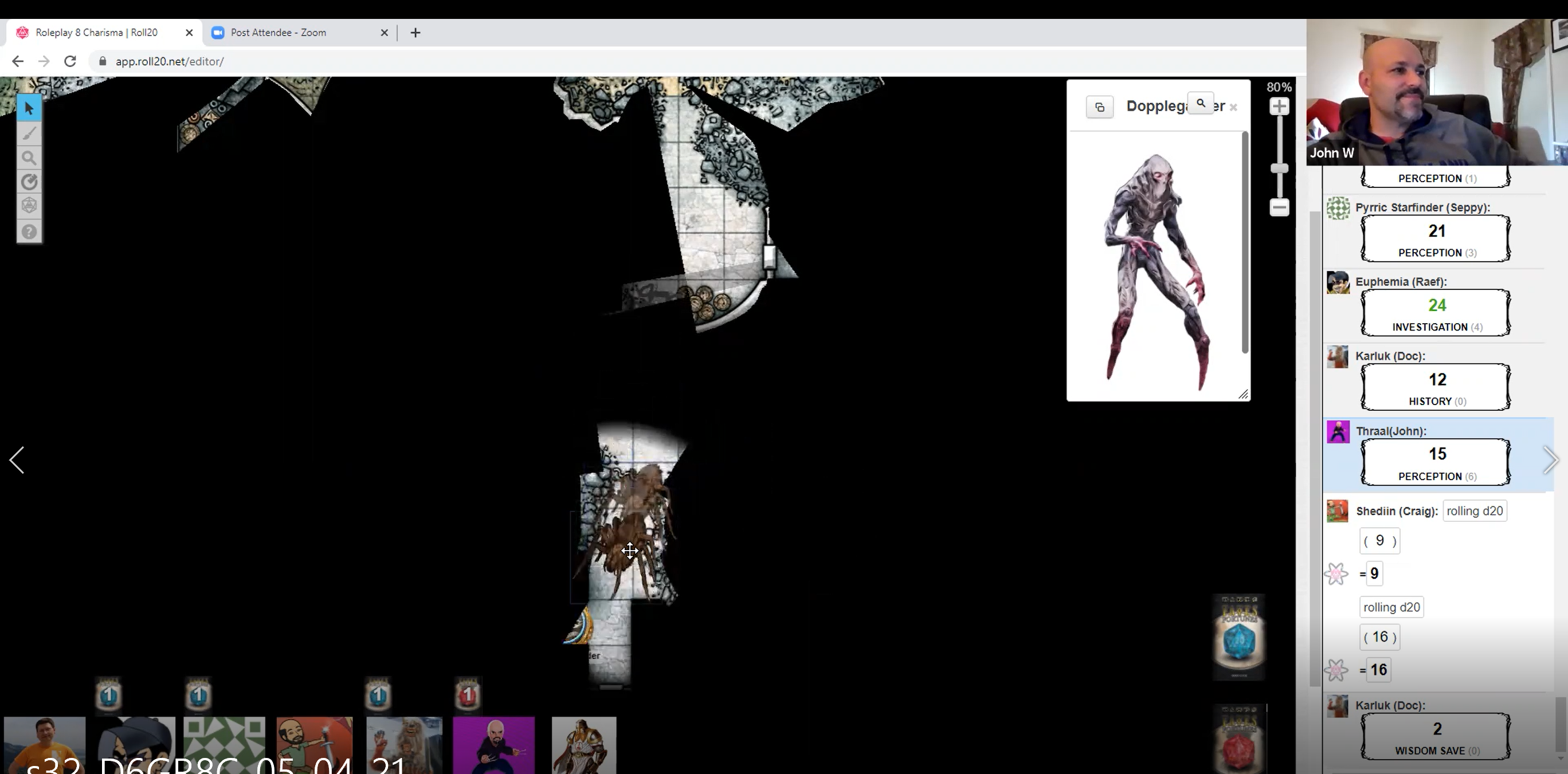Click Shediin (Craig) chat avatar
This screenshot has width=1568, height=774.
1337,511
